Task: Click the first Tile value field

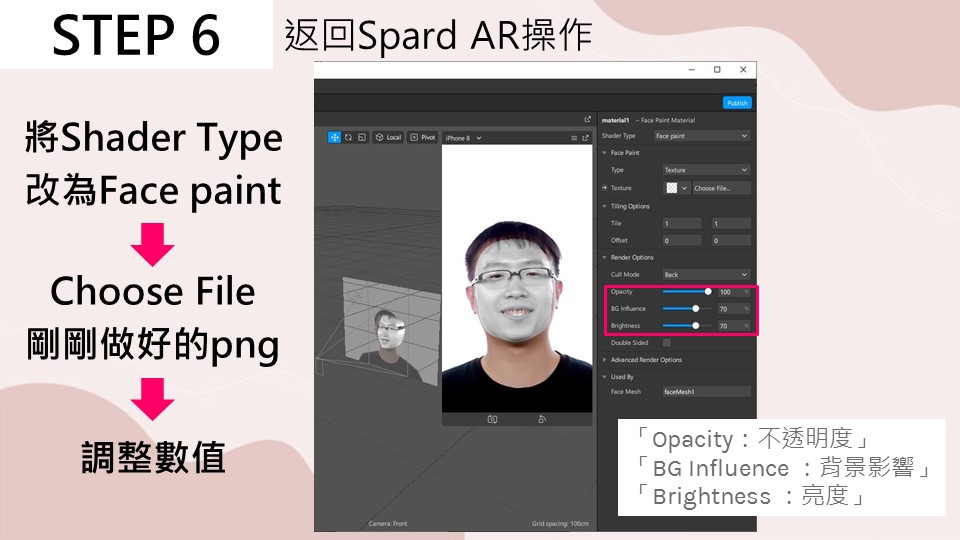Action: coord(682,223)
